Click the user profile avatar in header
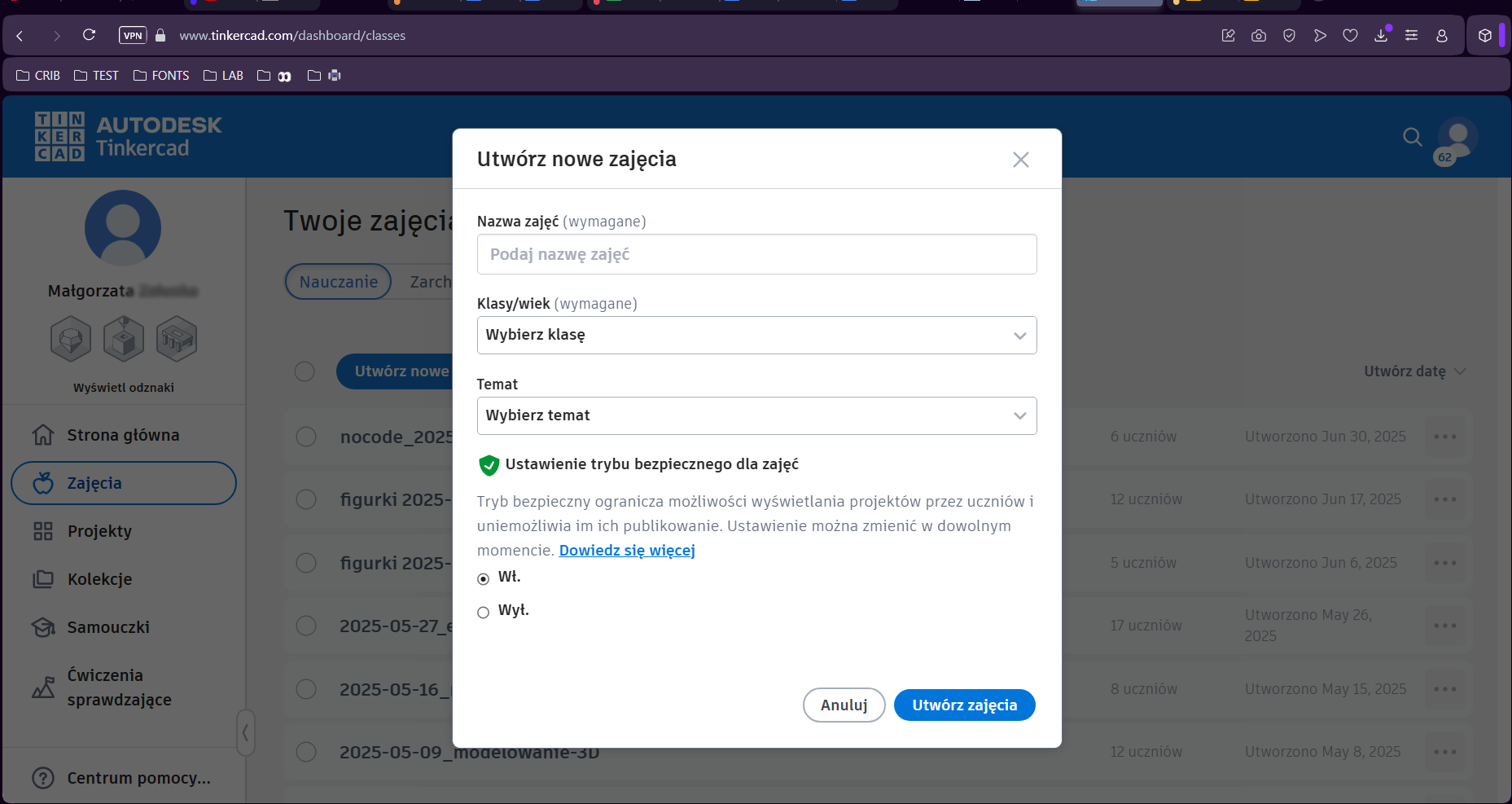The image size is (1512, 804). click(x=1457, y=138)
